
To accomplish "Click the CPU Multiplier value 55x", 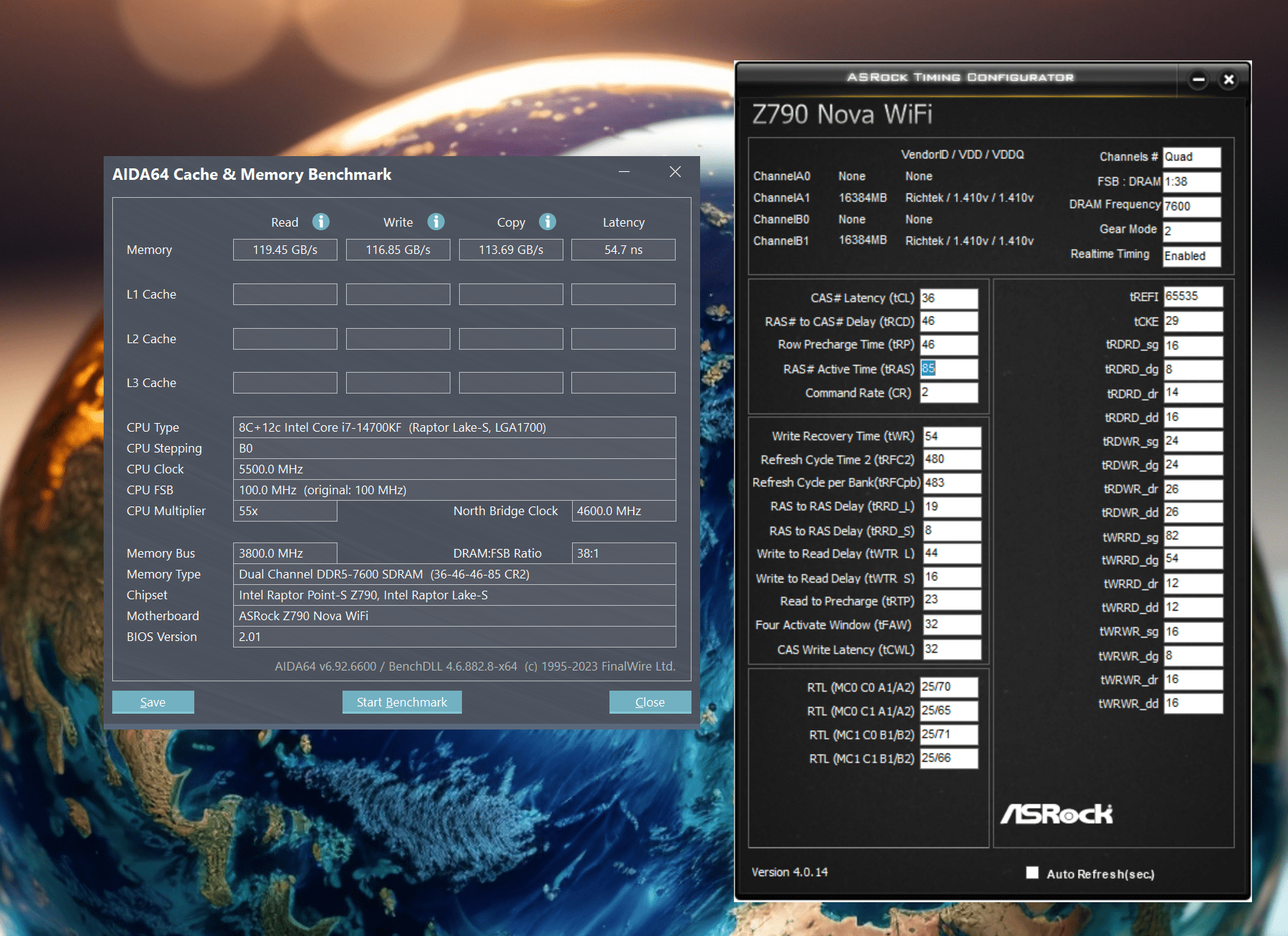I will [x=285, y=511].
